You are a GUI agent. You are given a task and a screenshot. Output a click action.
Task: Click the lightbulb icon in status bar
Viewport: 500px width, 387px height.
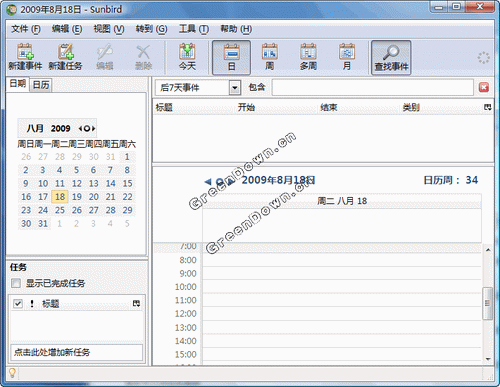point(12,372)
